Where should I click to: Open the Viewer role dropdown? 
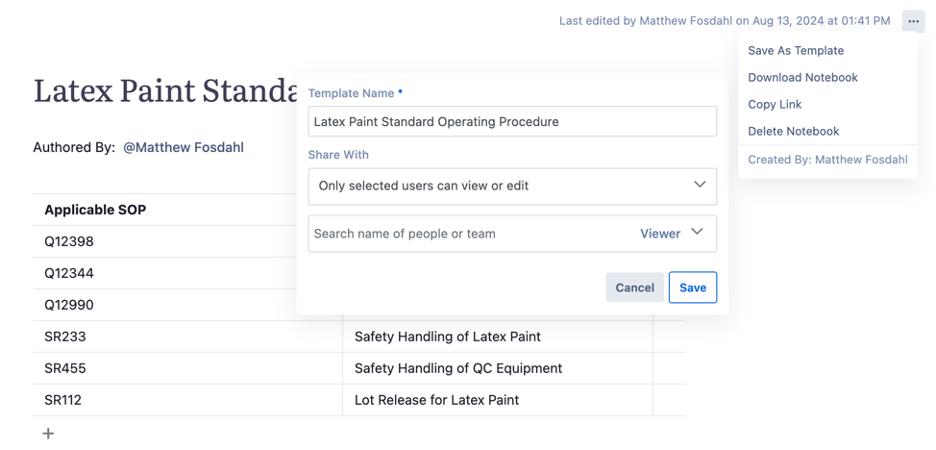click(x=672, y=233)
